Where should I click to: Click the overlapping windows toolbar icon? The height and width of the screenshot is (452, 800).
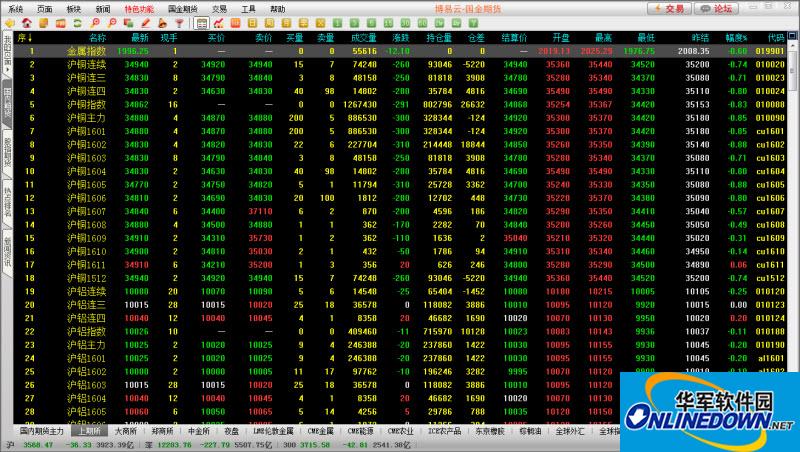click(129, 23)
